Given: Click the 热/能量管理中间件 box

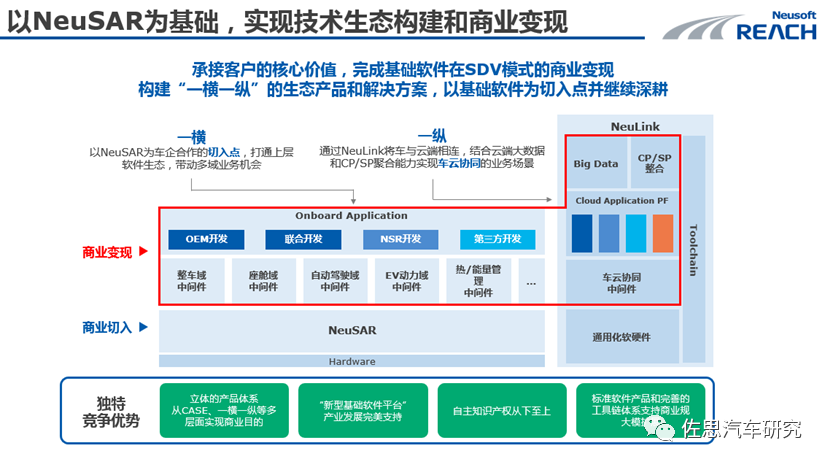Looking at the screenshot, I should [478, 280].
